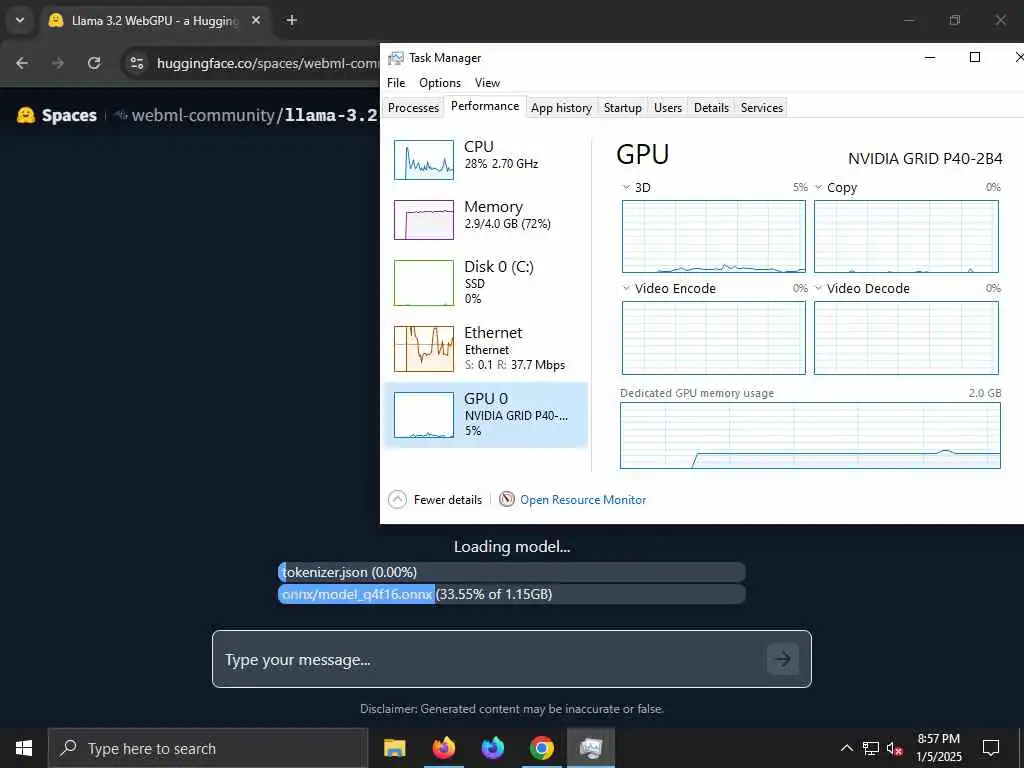Expand the Video Encode engine dropdown

626,288
